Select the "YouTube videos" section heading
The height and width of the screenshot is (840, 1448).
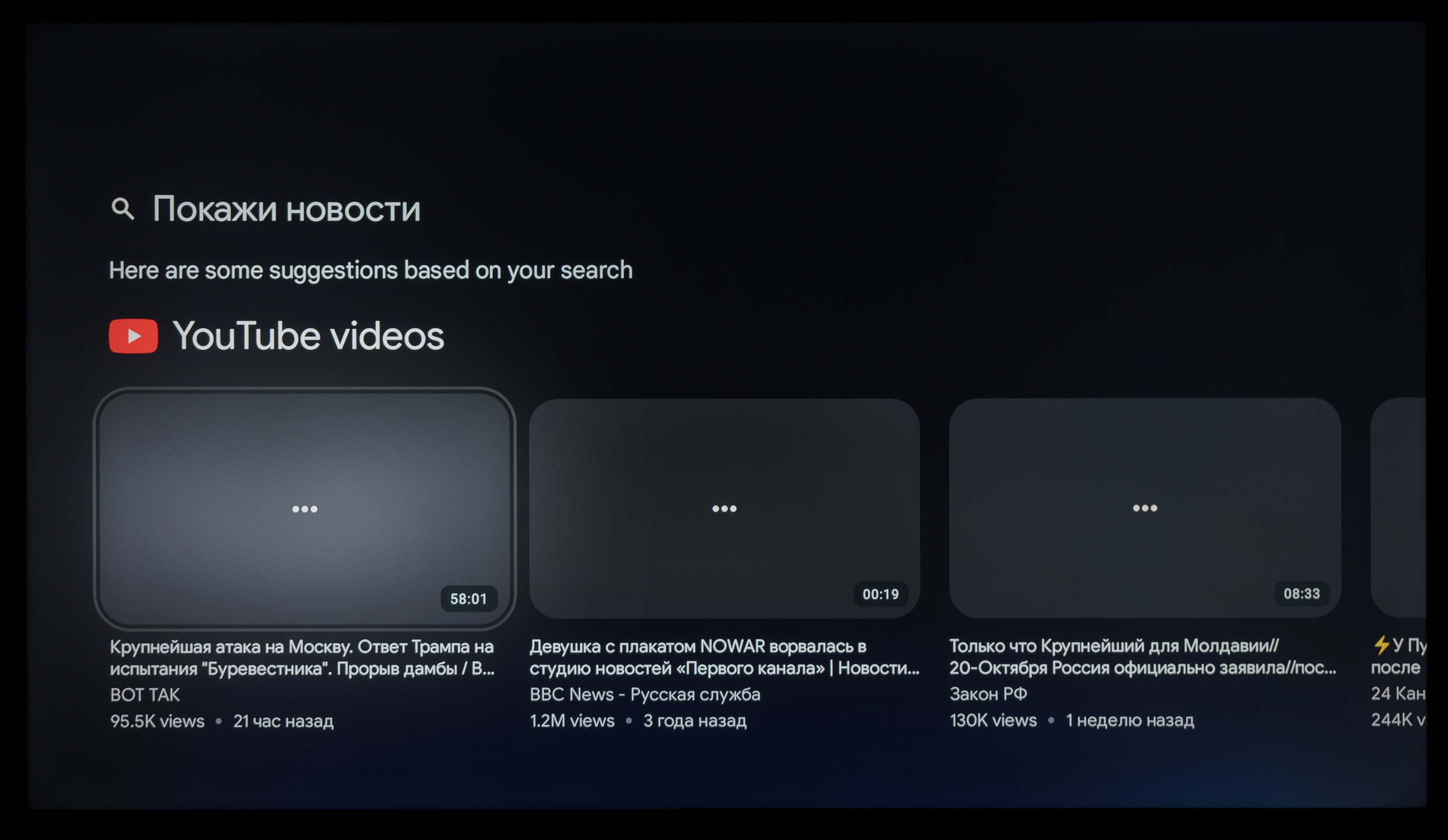tap(308, 336)
